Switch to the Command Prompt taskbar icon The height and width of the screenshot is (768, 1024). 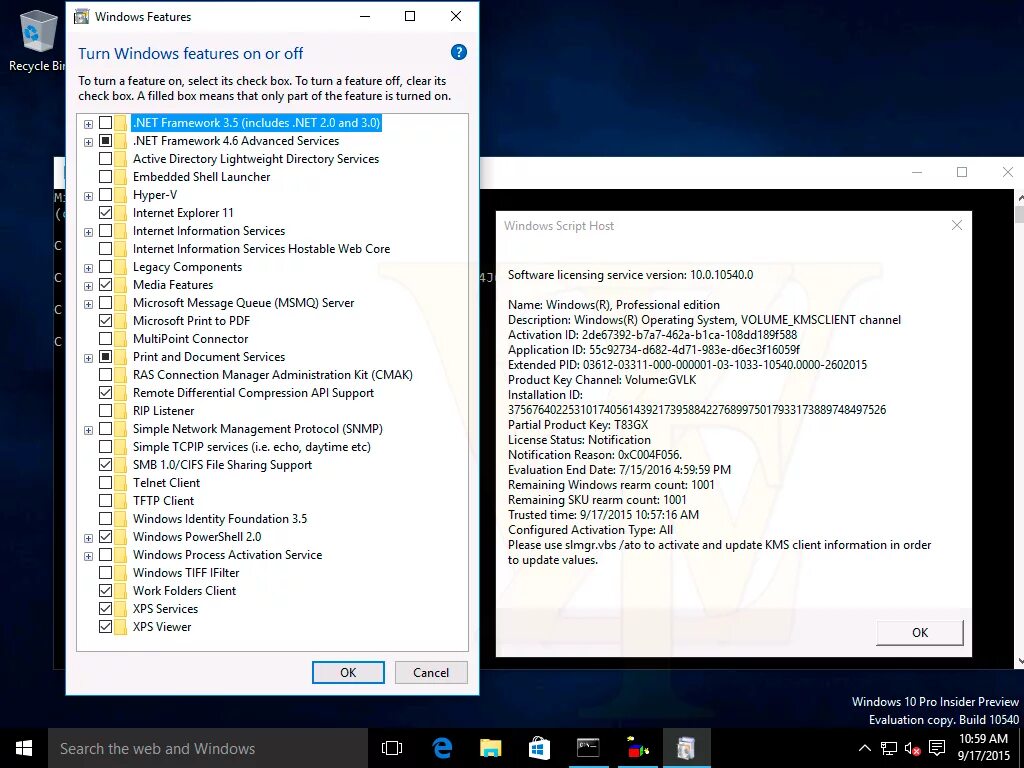[x=588, y=748]
